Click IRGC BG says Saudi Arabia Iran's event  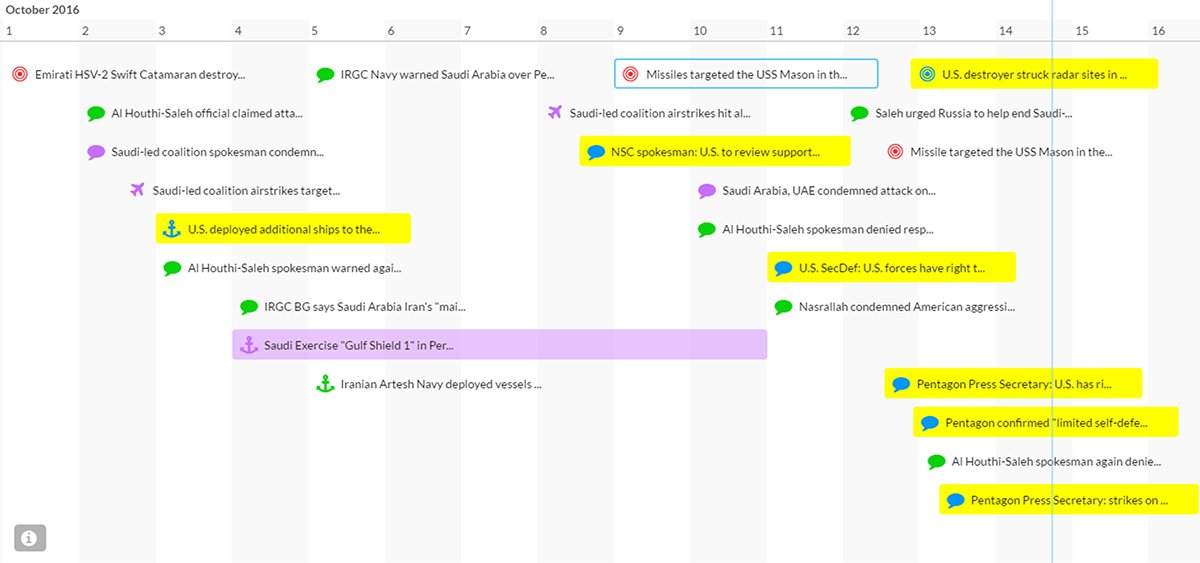[364, 306]
